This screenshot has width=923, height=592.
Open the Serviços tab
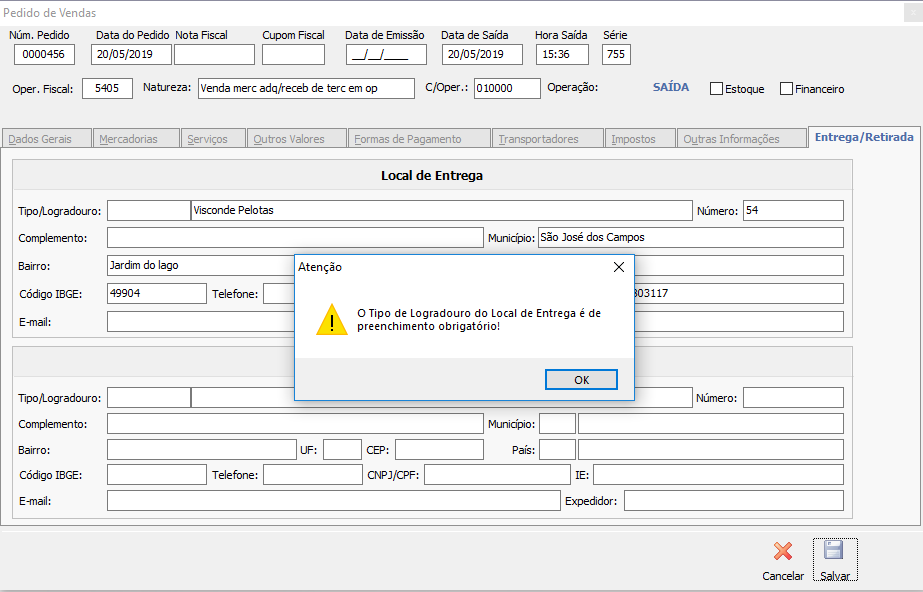pyautogui.click(x=213, y=139)
